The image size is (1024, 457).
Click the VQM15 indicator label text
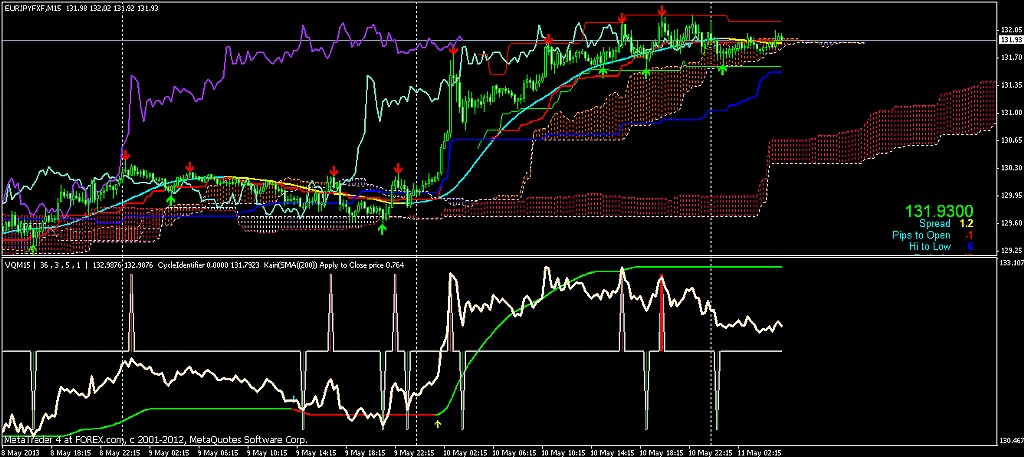(x=18, y=265)
